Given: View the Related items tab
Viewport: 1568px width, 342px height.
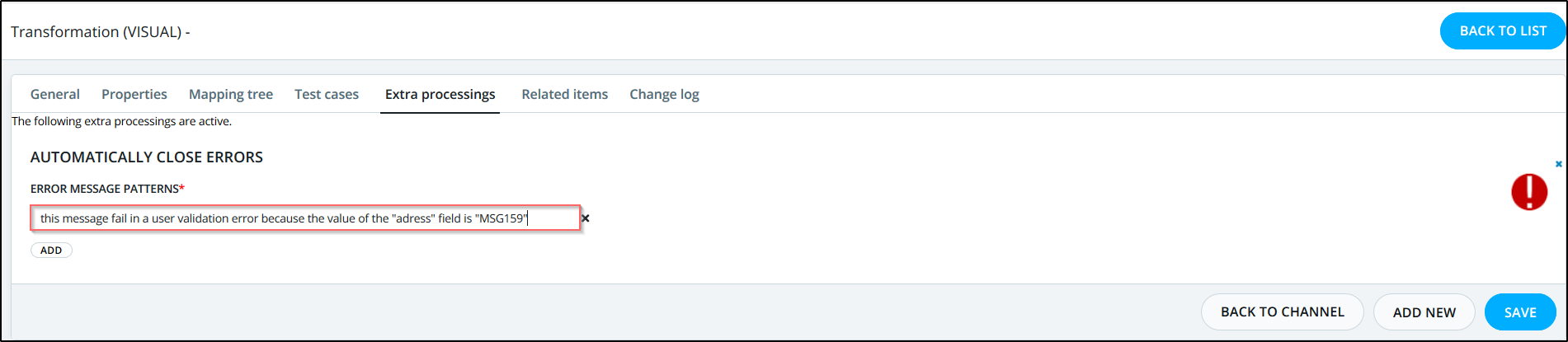Looking at the screenshot, I should click(565, 95).
